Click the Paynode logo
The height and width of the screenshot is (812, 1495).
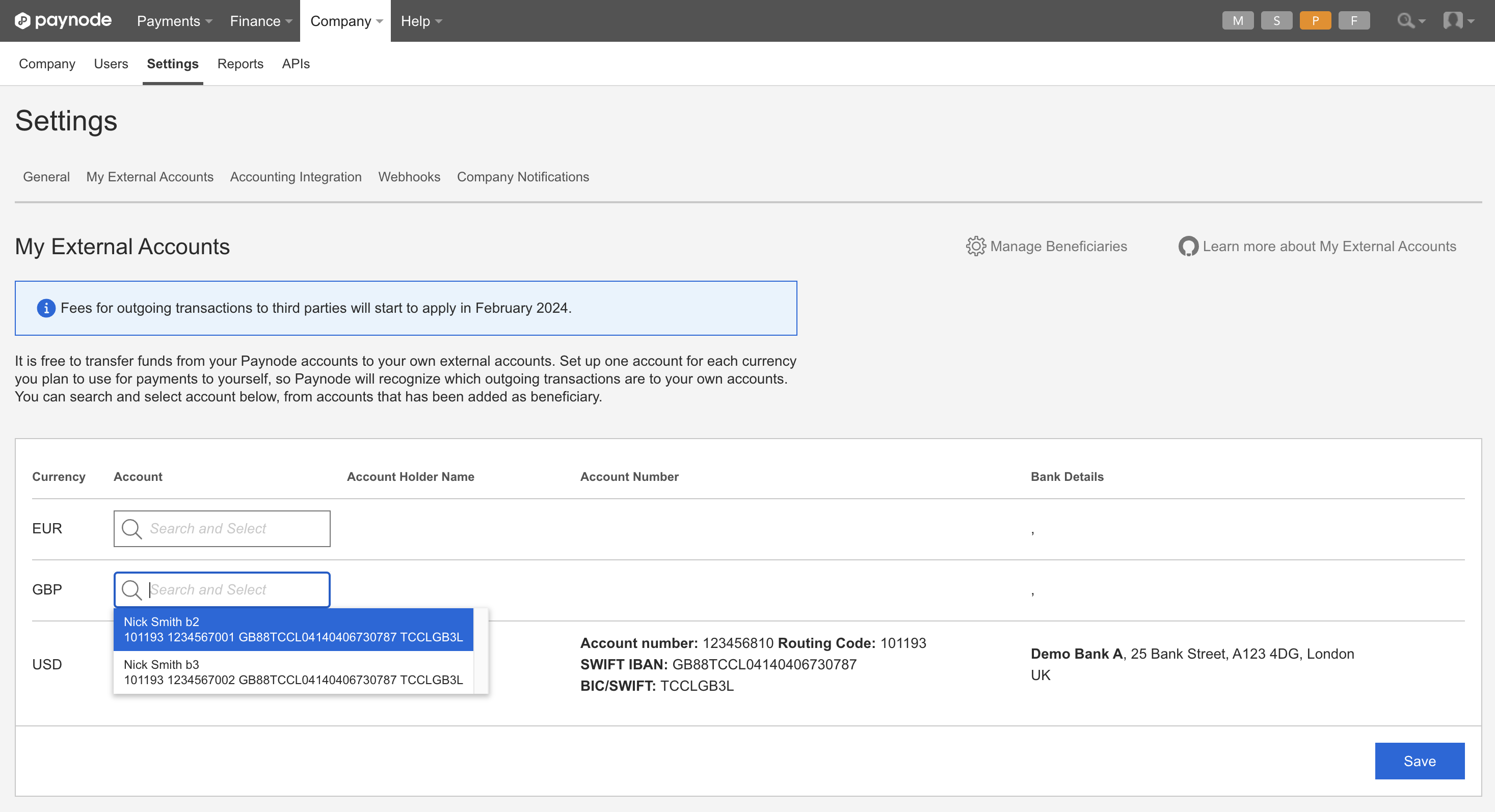click(63, 21)
